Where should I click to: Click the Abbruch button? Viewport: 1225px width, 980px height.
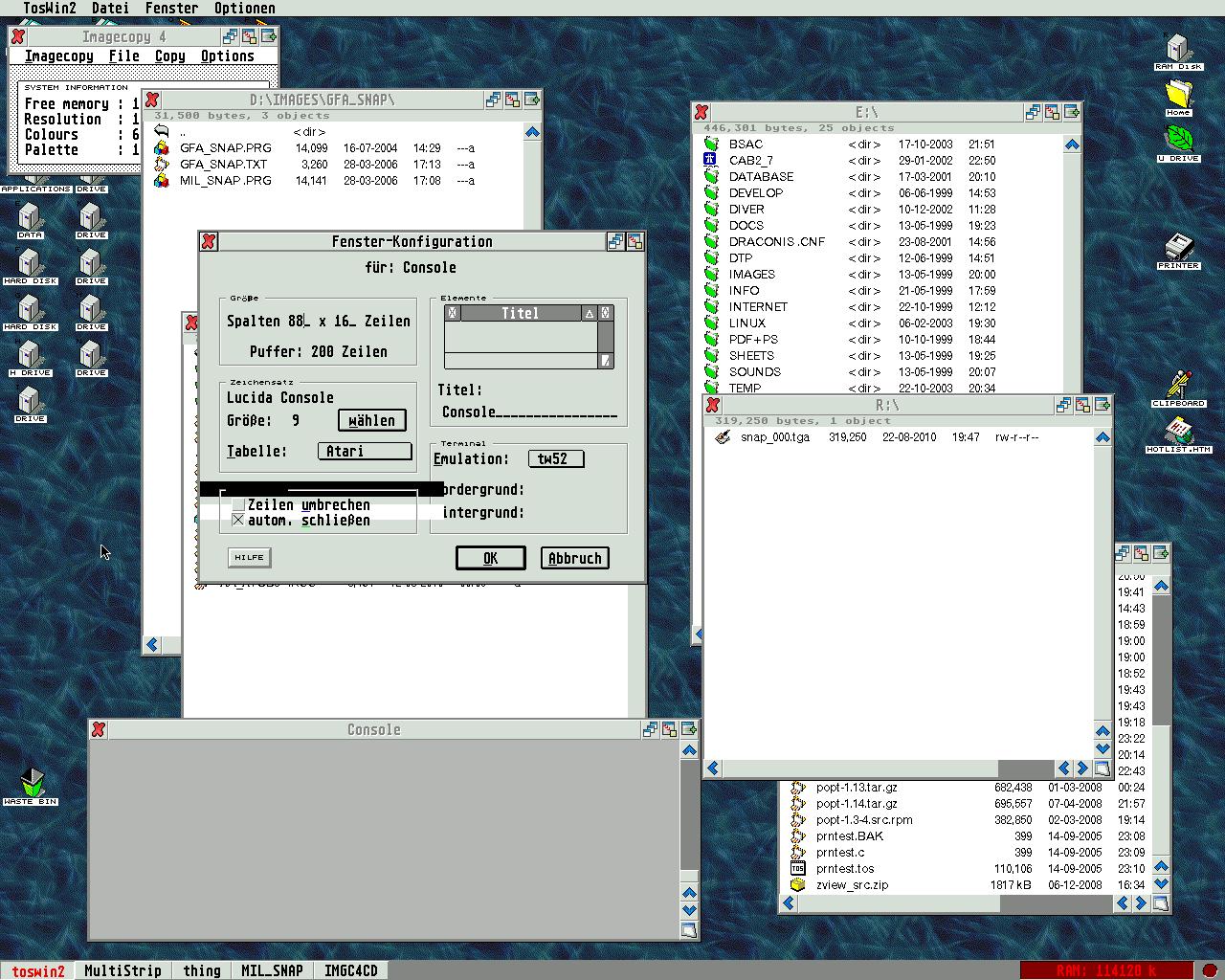tap(574, 558)
